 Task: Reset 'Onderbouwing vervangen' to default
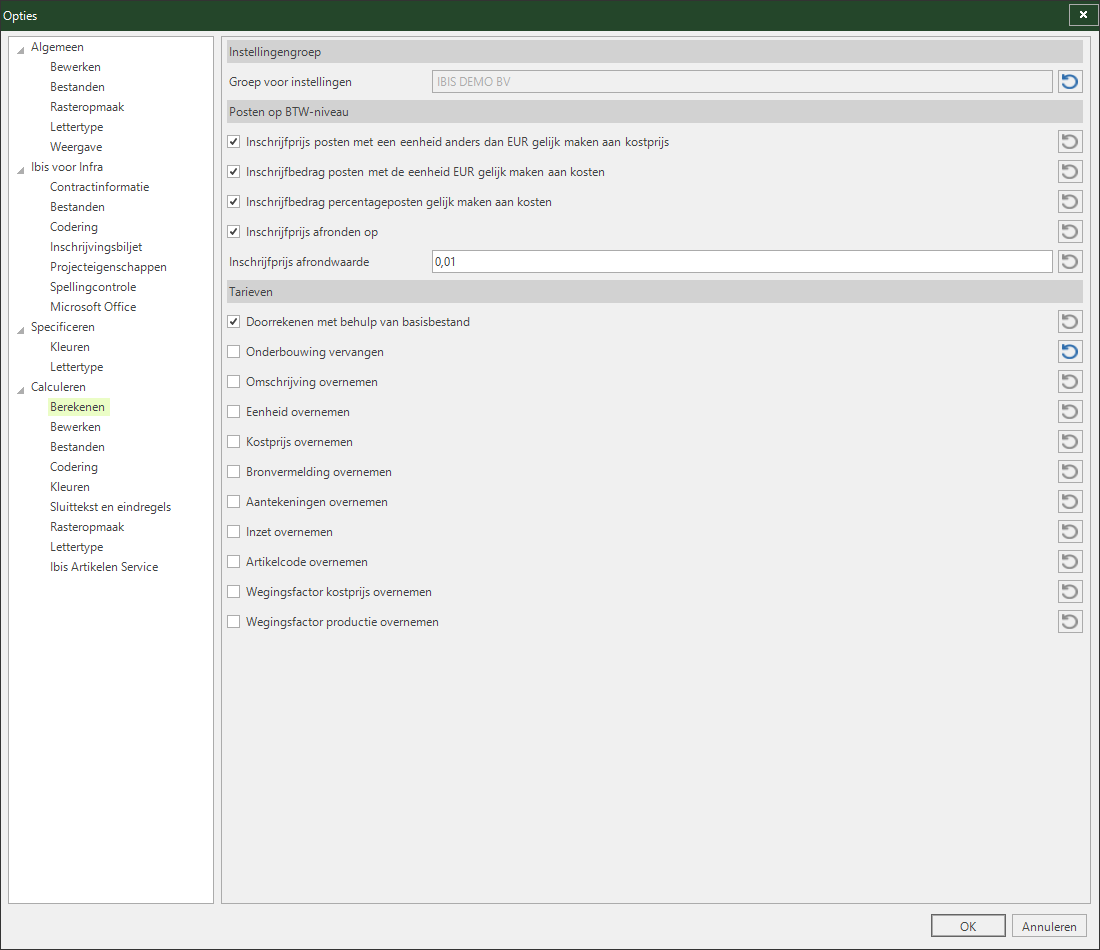[1070, 352]
